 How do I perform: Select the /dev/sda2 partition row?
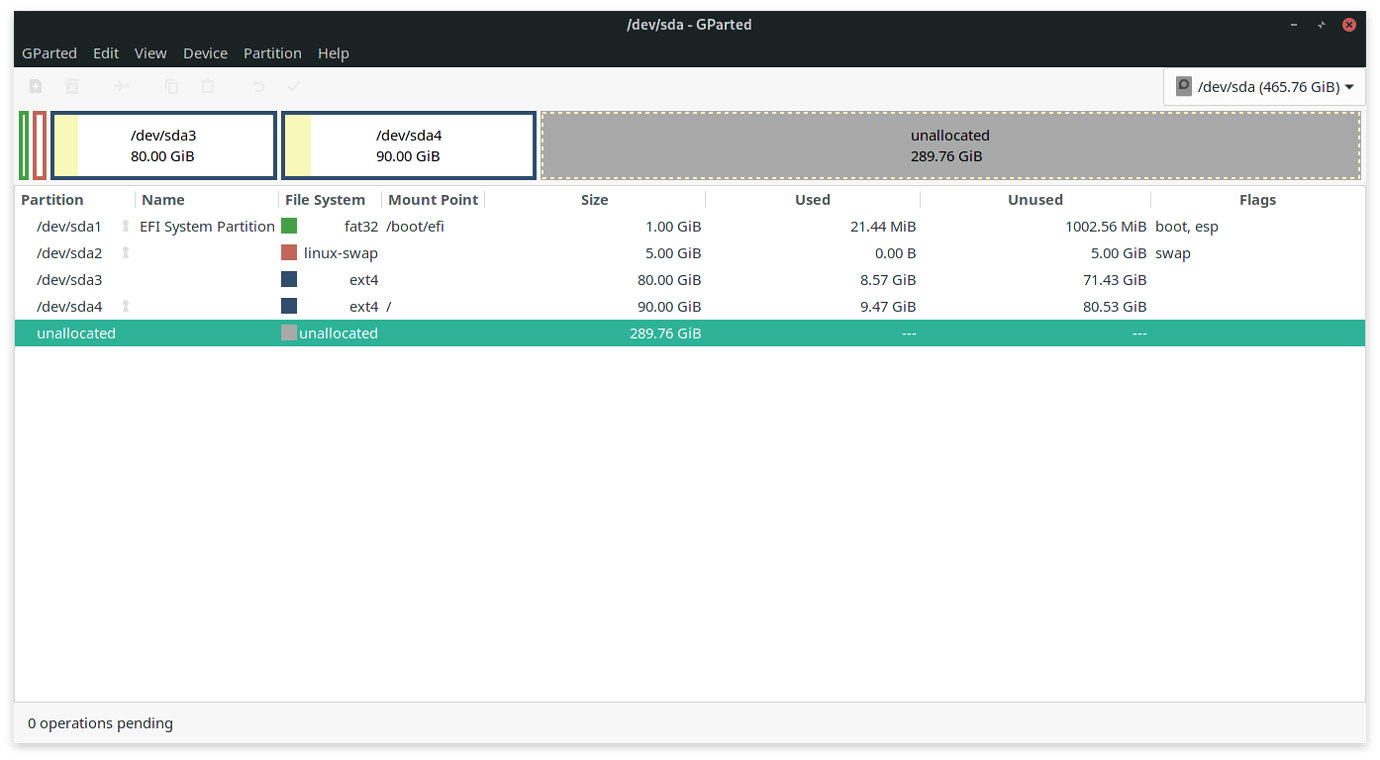pos(690,253)
